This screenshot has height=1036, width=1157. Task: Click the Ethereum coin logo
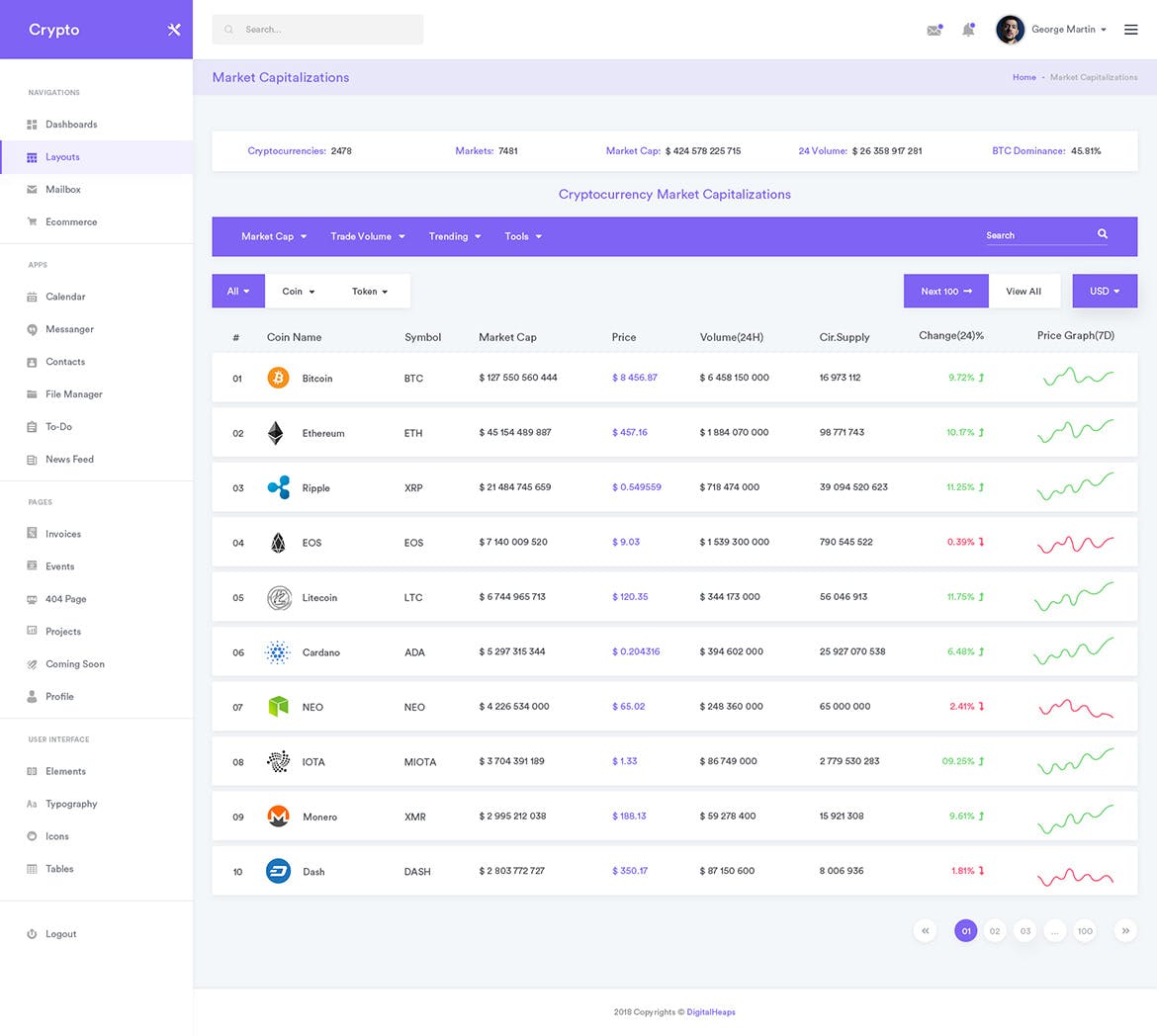click(x=278, y=432)
